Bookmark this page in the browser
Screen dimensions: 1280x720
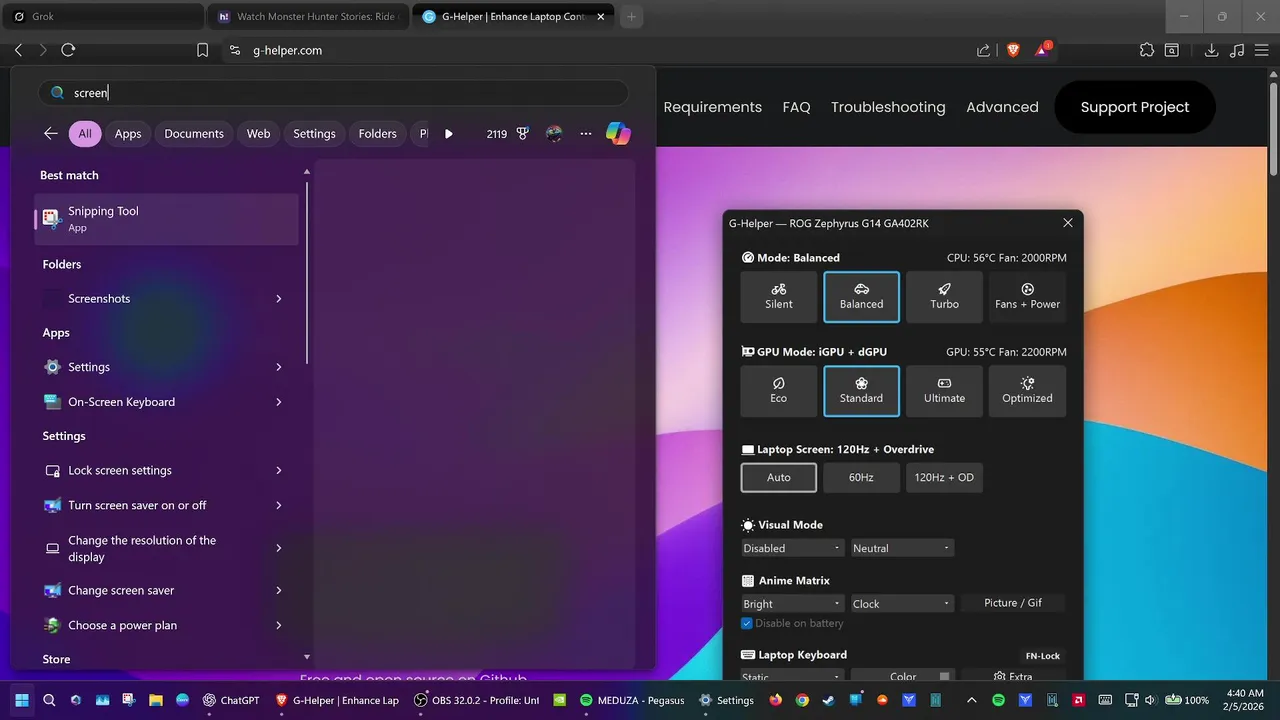pos(203,50)
